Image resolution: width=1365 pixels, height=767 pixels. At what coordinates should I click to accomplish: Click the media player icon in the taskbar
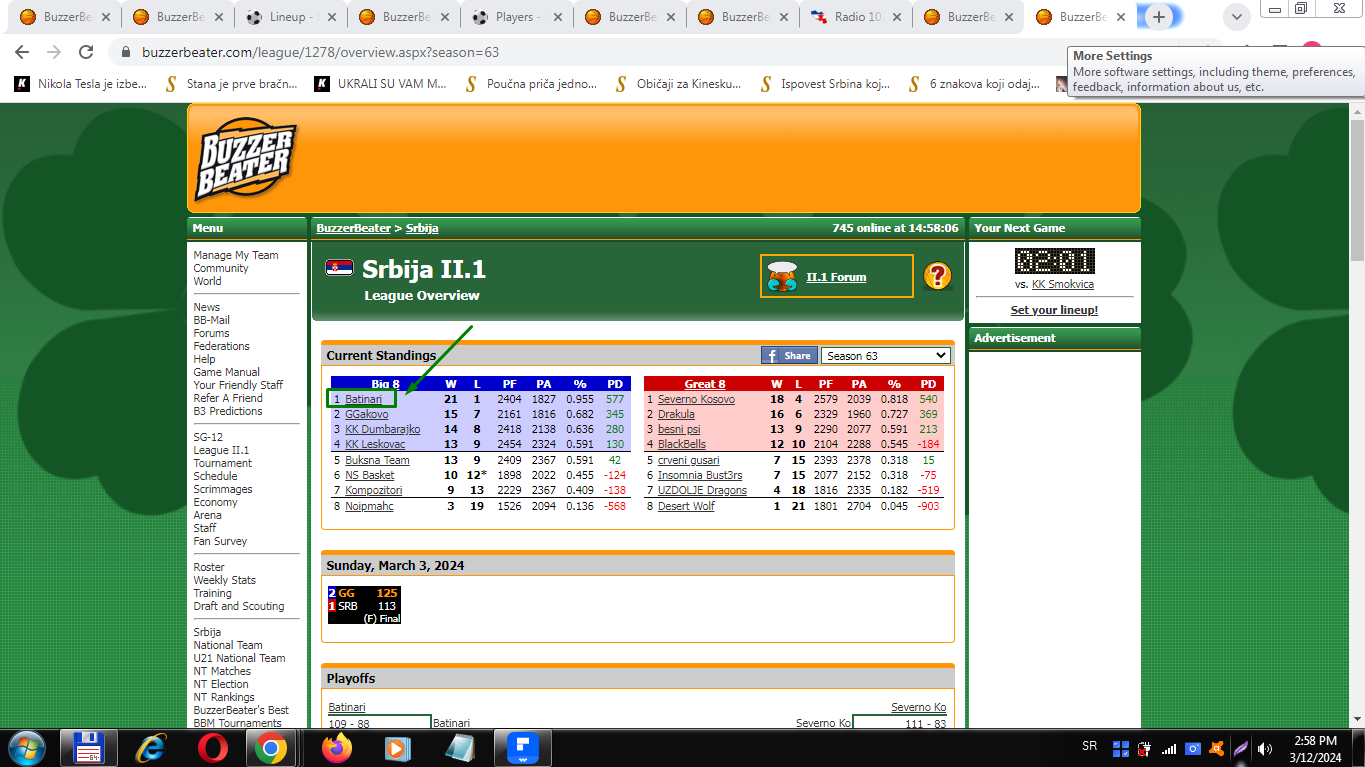[x=398, y=748]
